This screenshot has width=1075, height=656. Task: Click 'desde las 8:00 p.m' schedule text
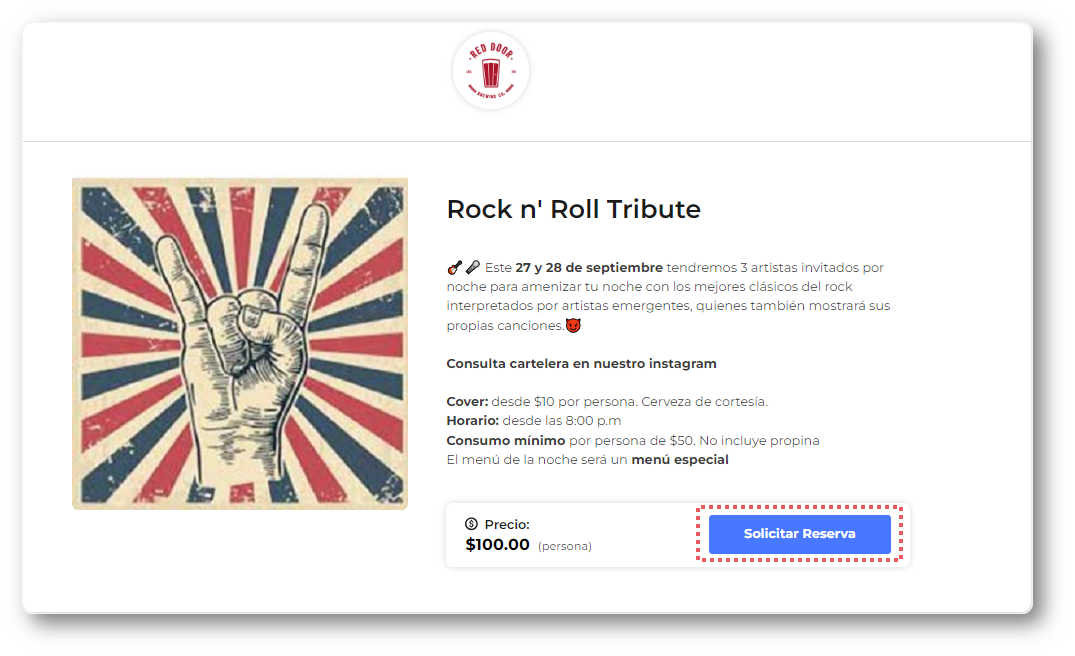561,421
